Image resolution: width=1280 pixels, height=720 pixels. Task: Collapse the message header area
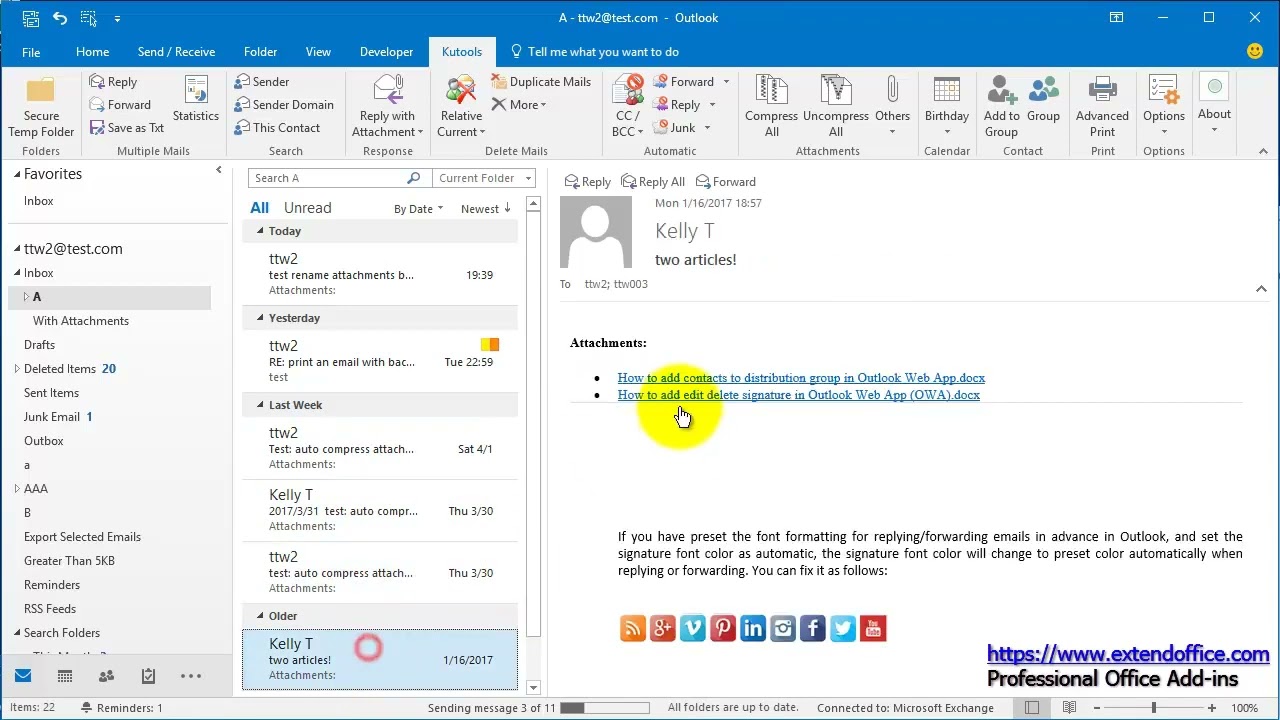(x=1261, y=288)
